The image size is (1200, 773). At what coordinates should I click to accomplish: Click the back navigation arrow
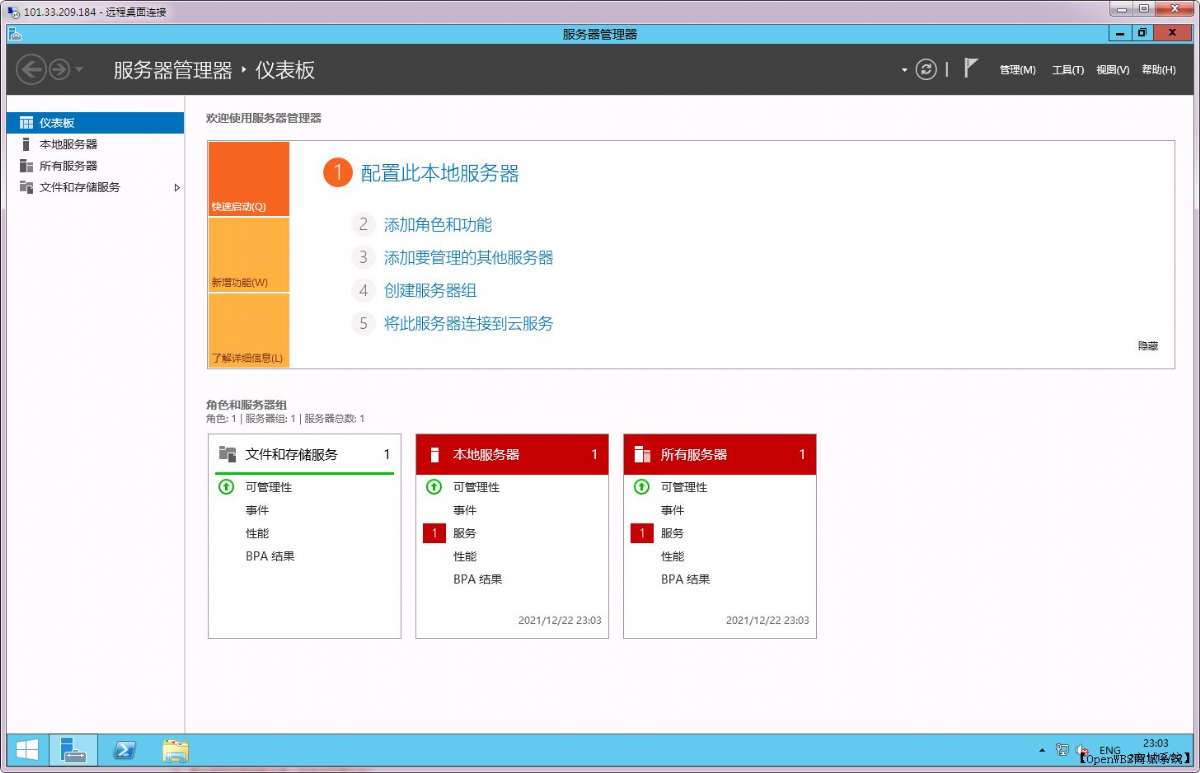29,70
